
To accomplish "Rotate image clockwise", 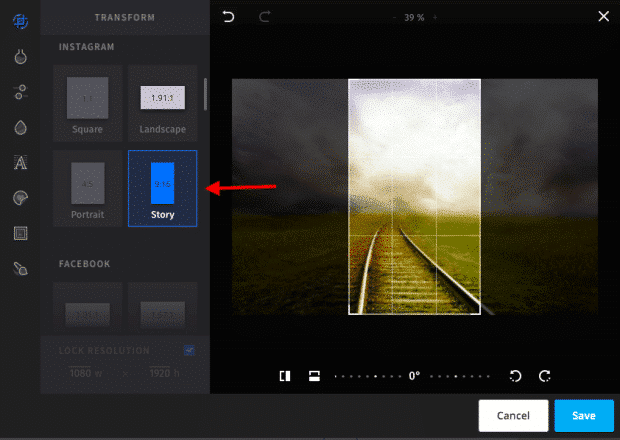I will 545,376.
